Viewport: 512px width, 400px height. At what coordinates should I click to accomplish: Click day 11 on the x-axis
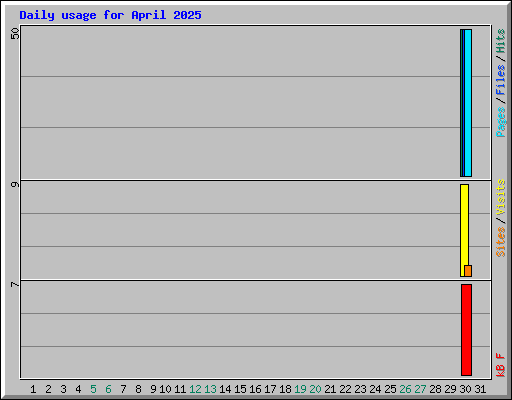180,389
